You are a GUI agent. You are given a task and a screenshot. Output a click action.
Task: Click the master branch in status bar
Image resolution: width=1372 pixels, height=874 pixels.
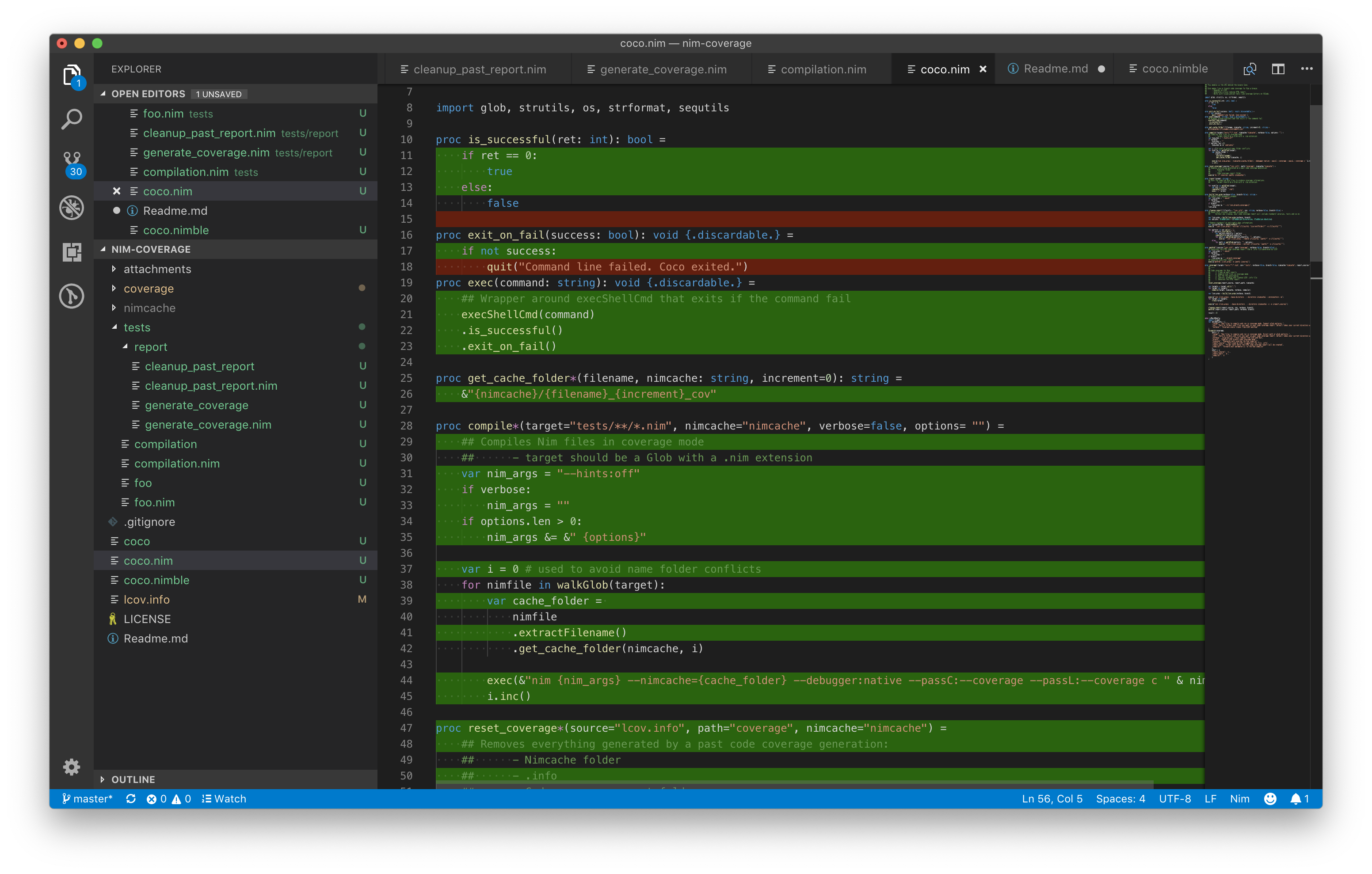(88, 799)
